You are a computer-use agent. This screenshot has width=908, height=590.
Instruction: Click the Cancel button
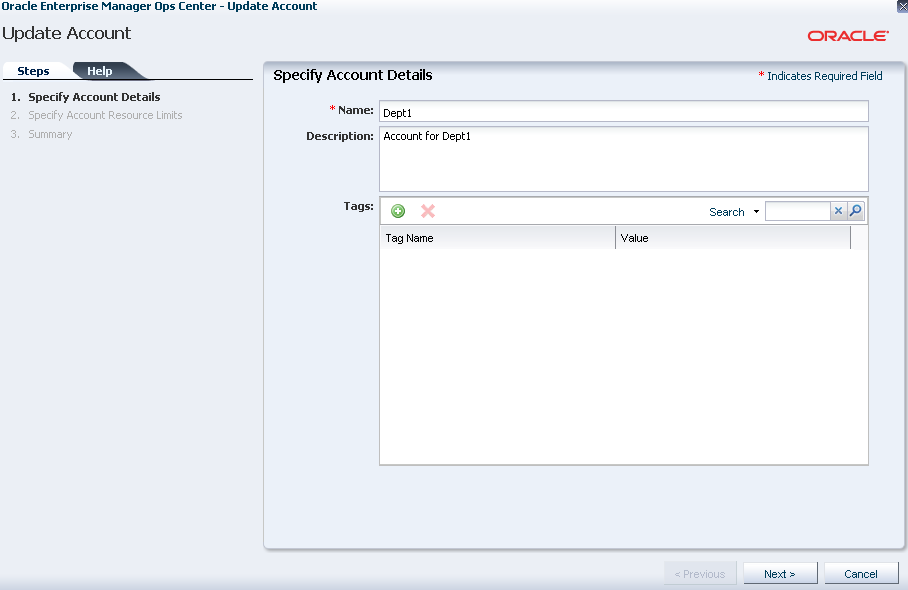[x=861, y=574]
